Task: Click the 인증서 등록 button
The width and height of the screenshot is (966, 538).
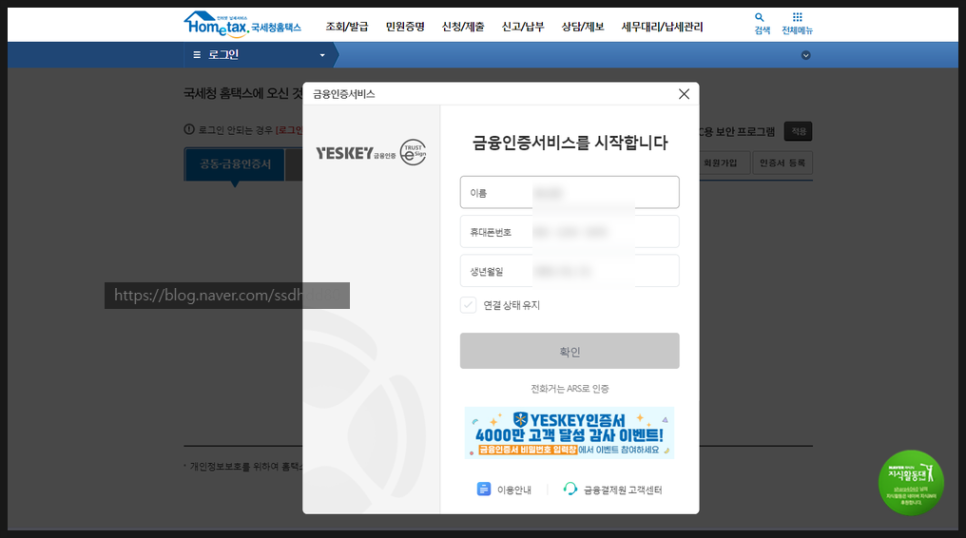Action: pyautogui.click(x=782, y=163)
